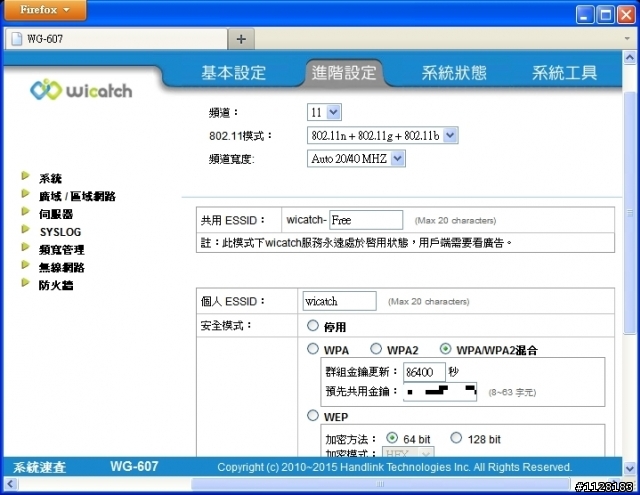Click the wicatch- prefix label

[306, 220]
